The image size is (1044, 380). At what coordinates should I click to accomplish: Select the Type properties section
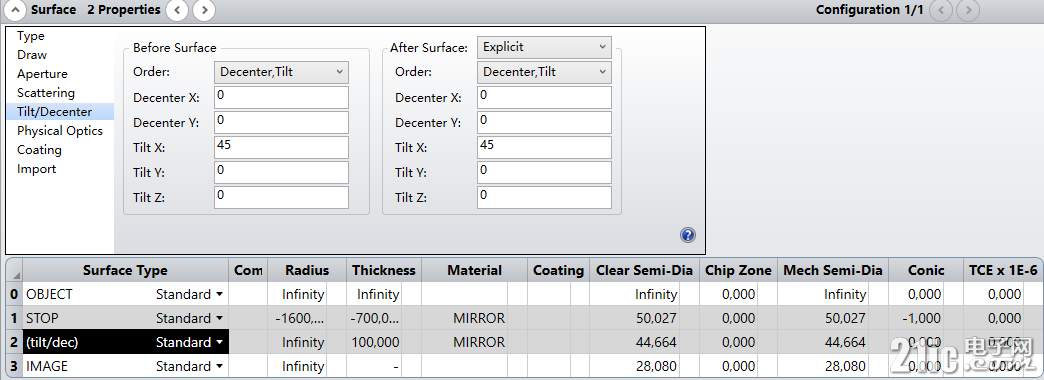pos(31,36)
